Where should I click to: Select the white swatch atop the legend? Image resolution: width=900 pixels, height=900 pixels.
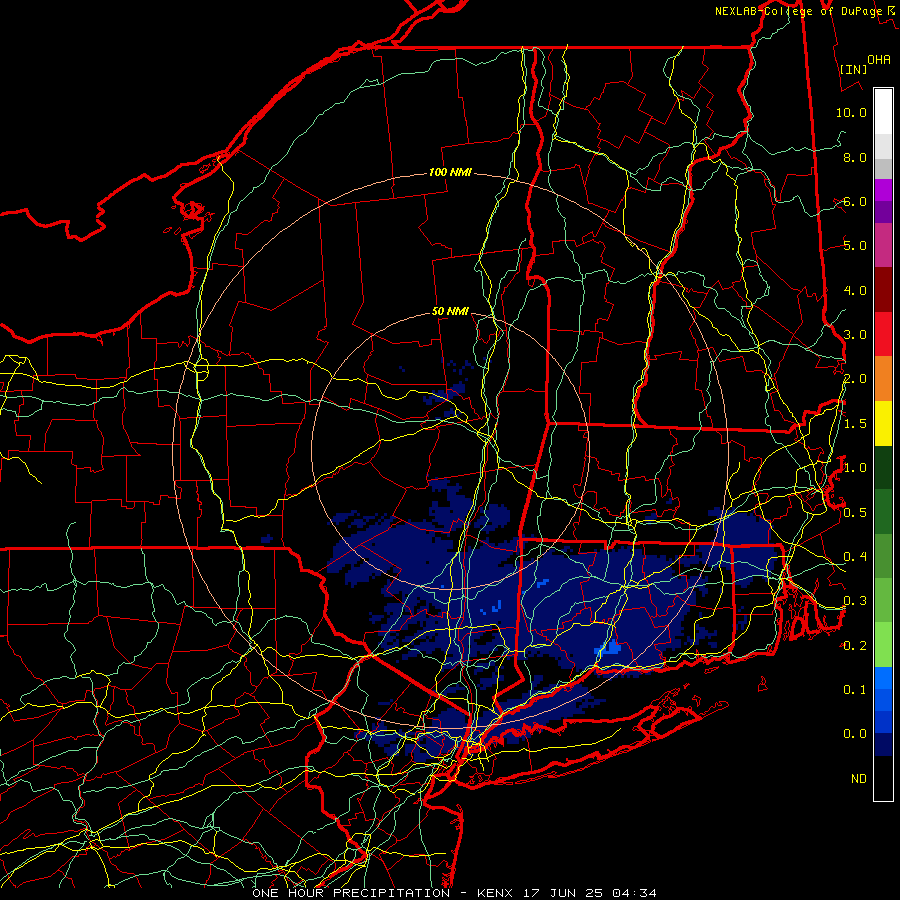[883, 112]
